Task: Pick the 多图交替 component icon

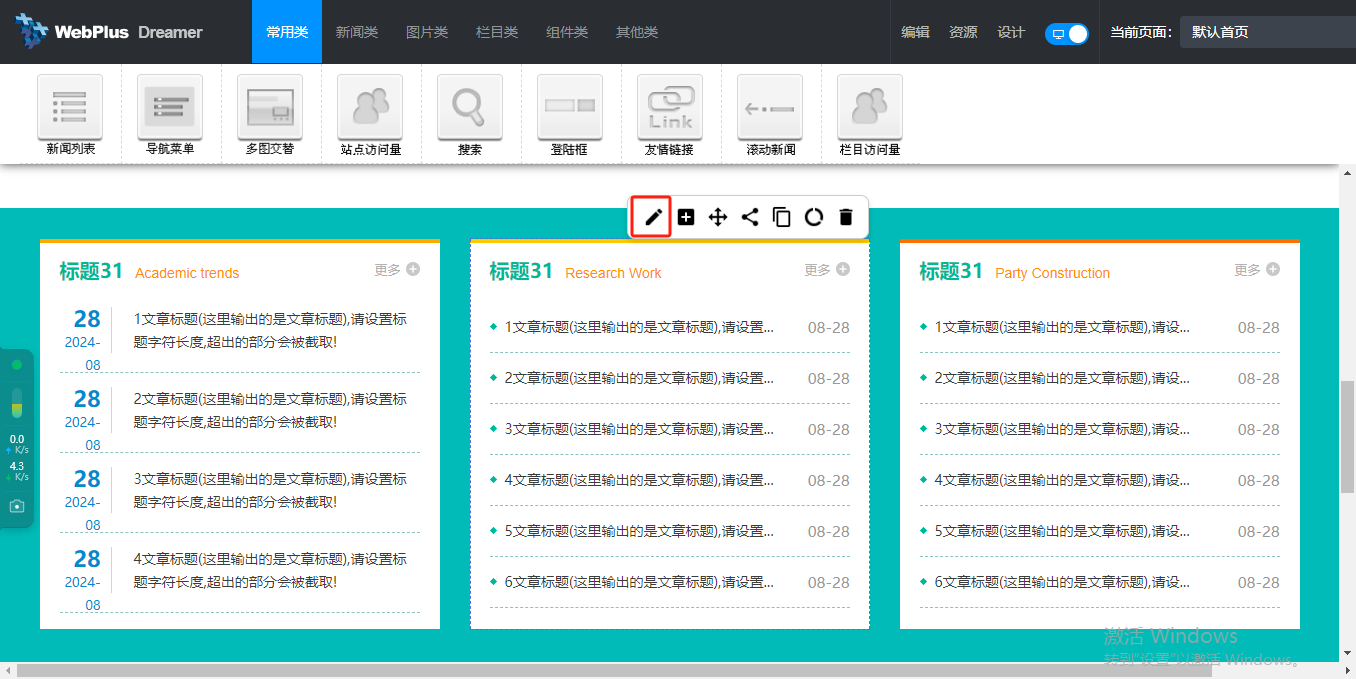Action: (x=270, y=107)
